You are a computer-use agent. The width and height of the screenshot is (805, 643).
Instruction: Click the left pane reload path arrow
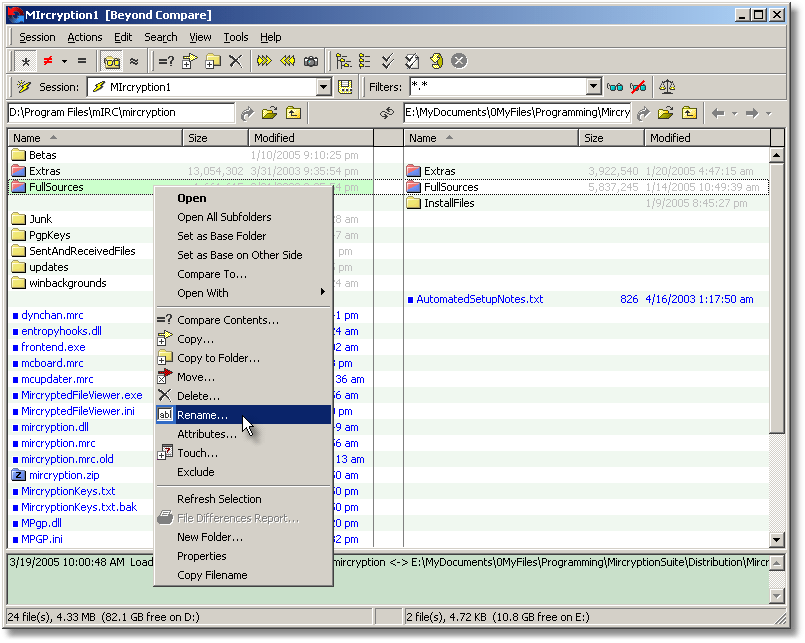pos(247,113)
